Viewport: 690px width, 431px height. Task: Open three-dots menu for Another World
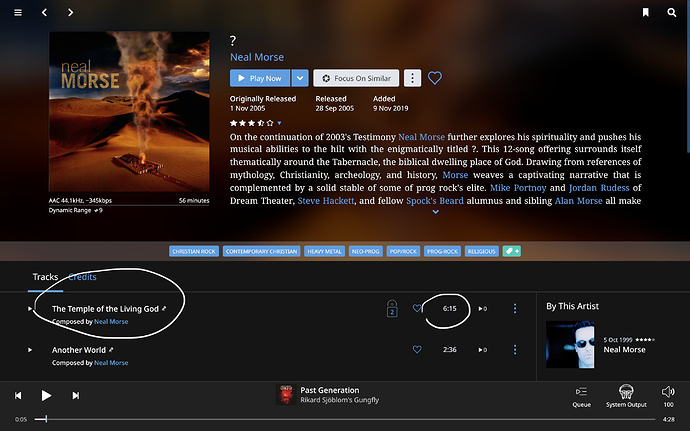515,350
